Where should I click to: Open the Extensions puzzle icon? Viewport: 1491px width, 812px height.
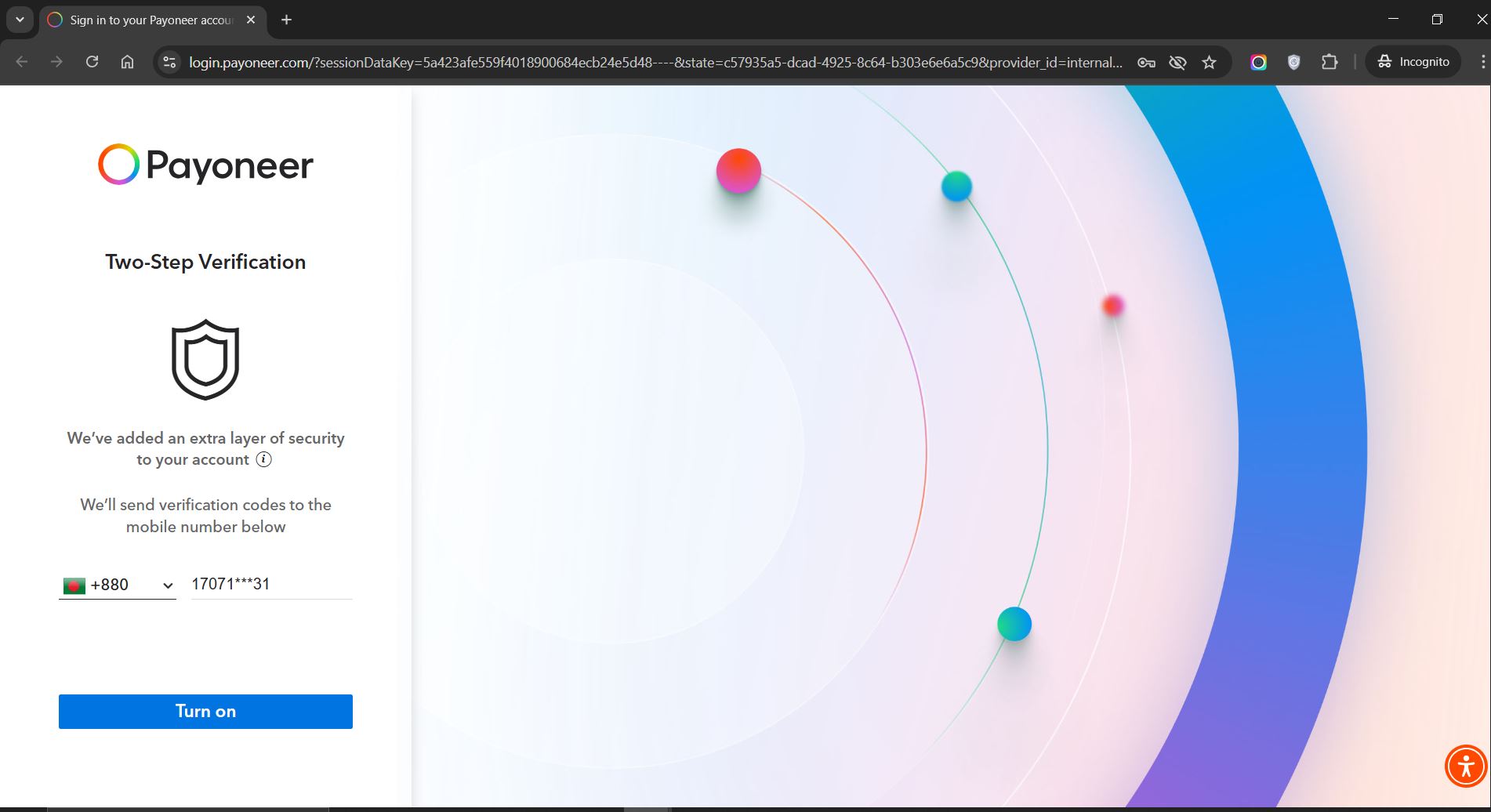point(1330,62)
